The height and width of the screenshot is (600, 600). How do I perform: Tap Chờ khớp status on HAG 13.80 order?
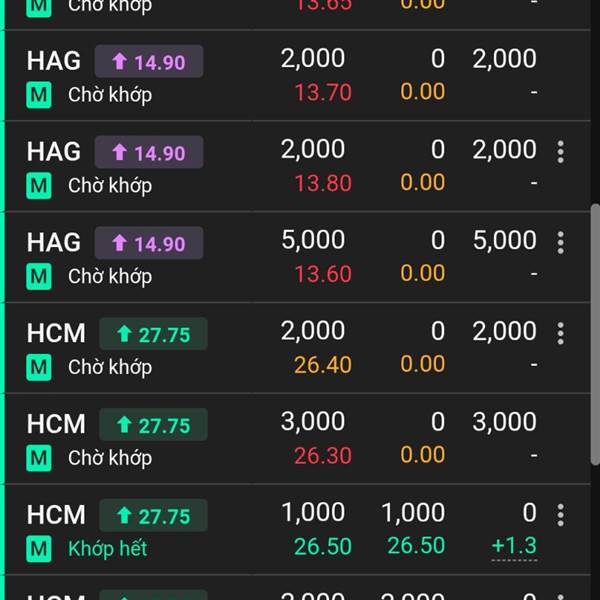(110, 185)
